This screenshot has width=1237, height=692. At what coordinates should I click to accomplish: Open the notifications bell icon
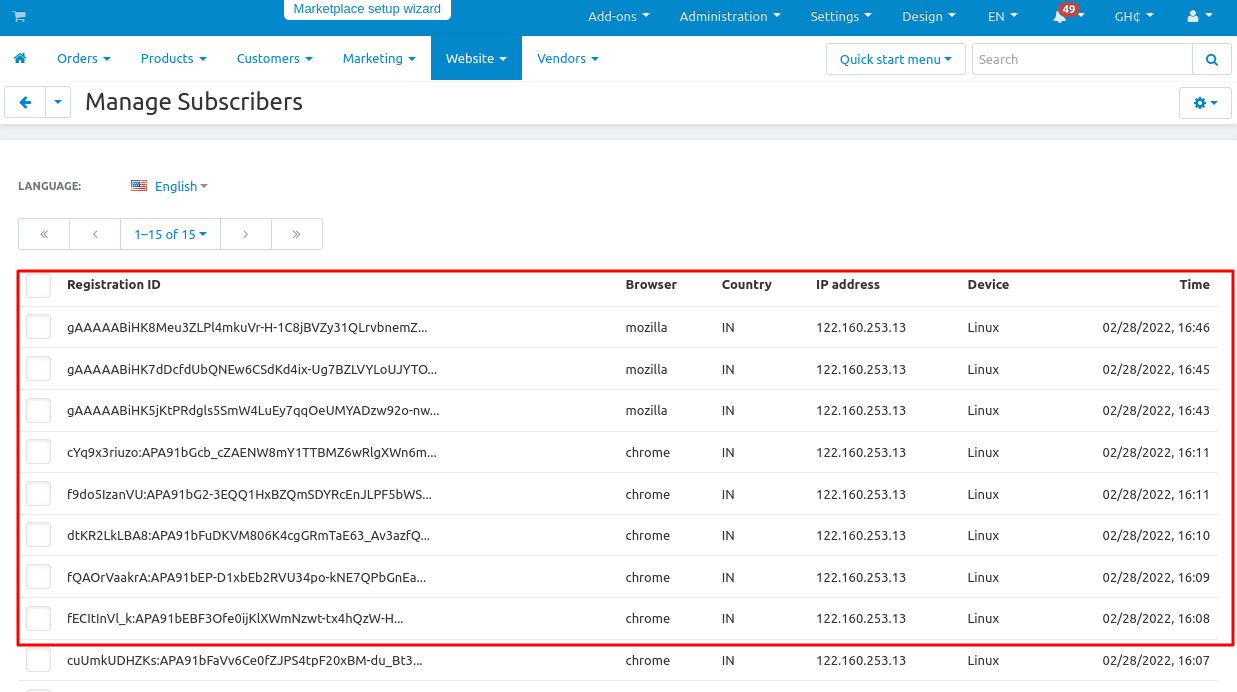coord(1060,17)
